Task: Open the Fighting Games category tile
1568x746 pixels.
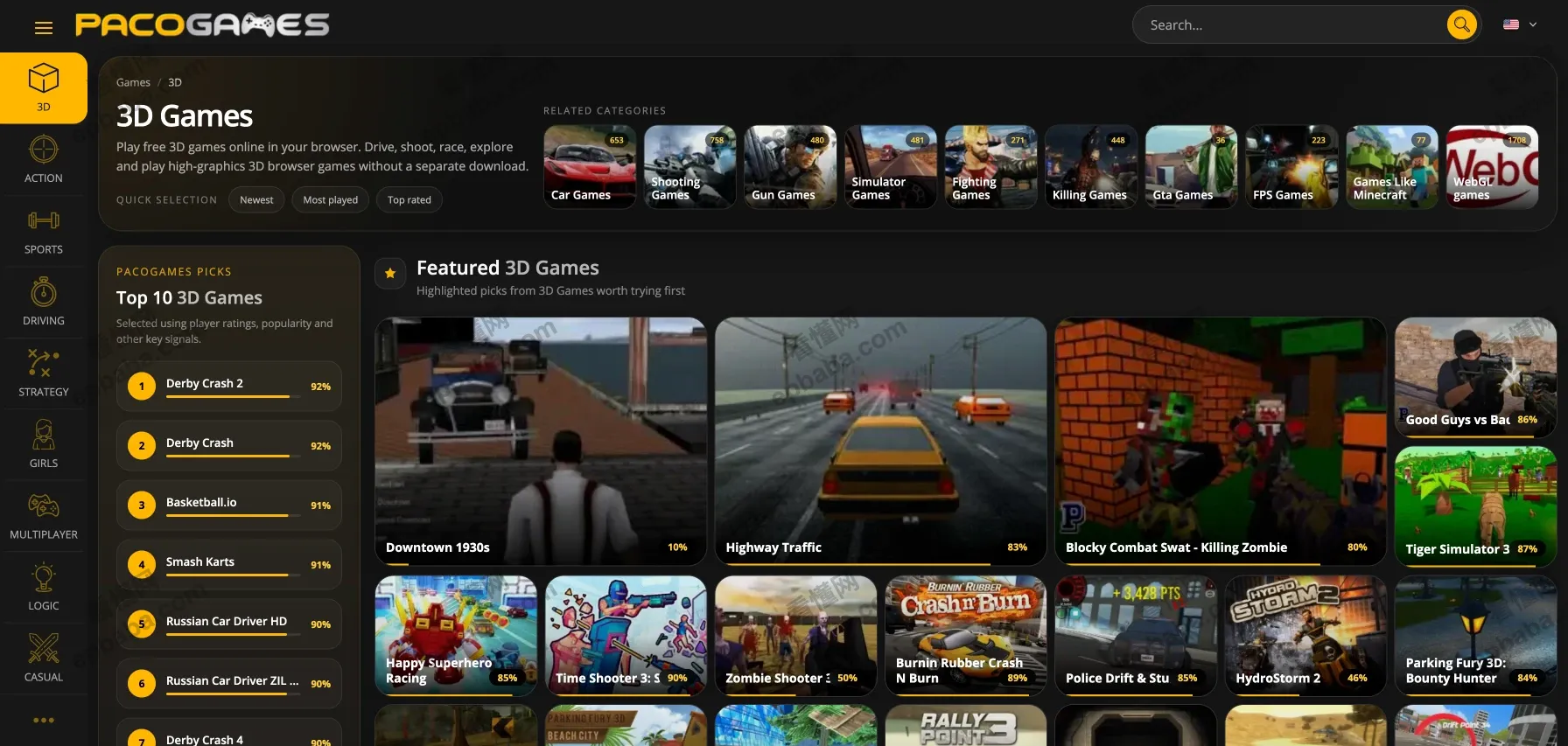Action: coord(990,167)
